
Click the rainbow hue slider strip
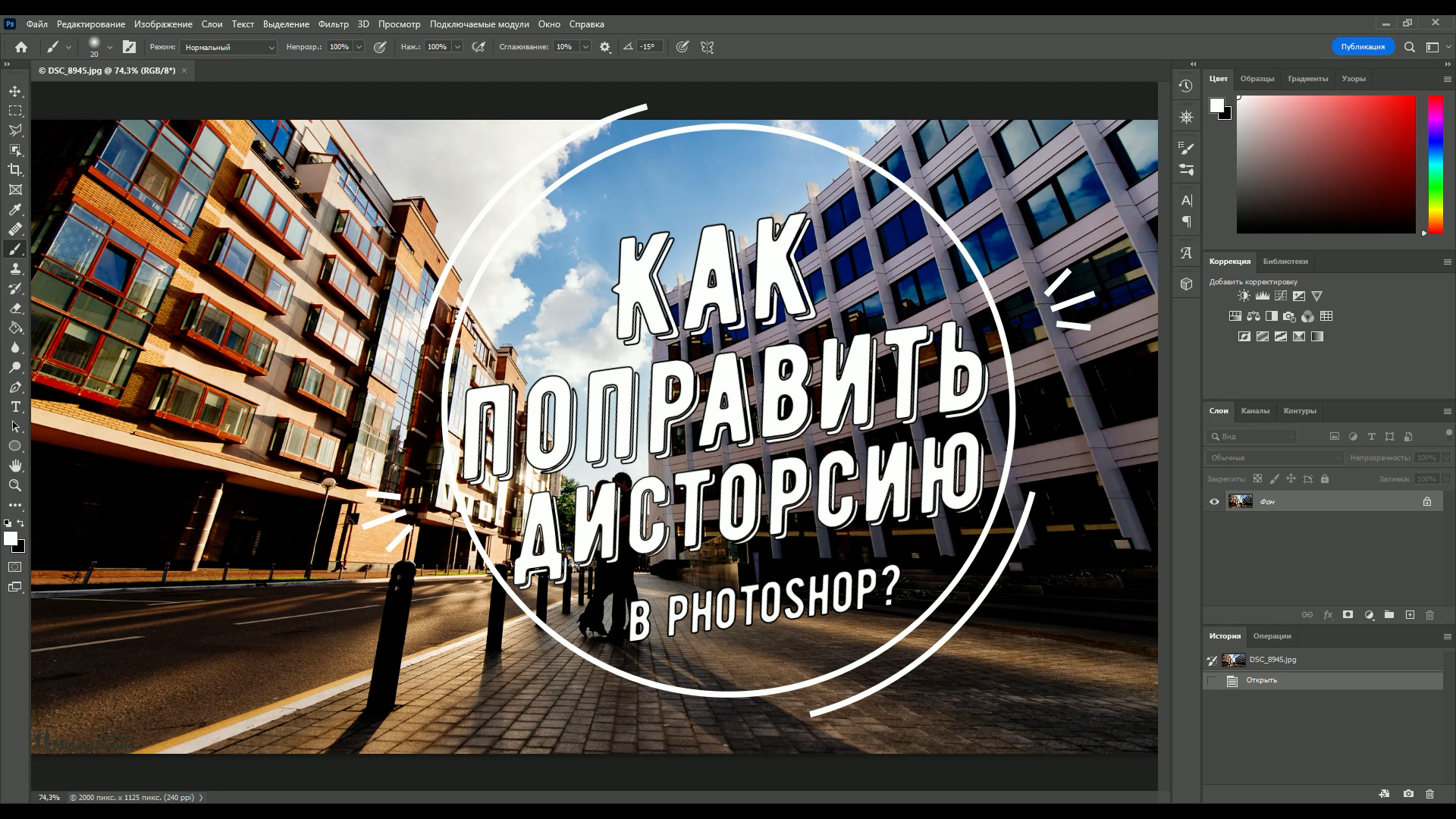click(1436, 163)
